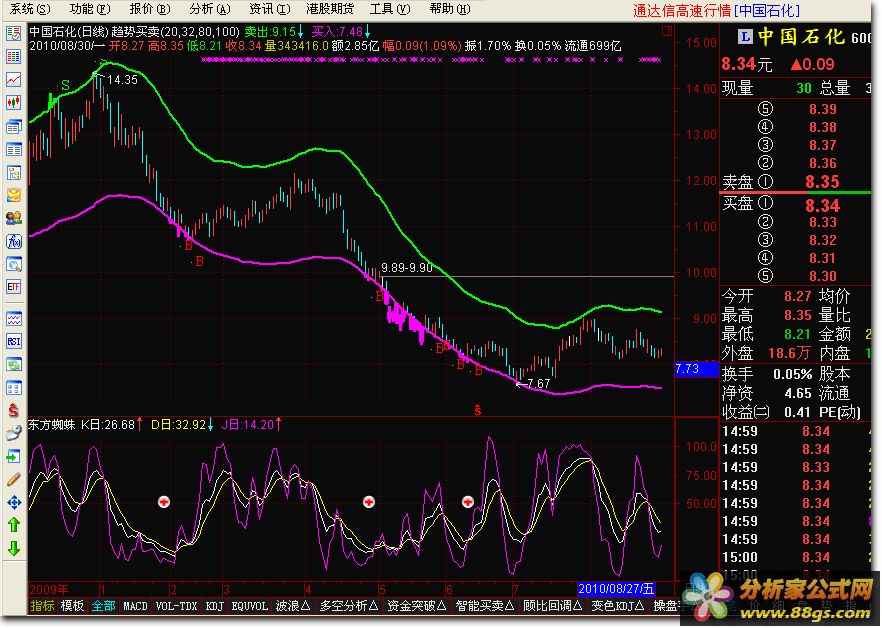The image size is (882, 628).
Task: Switch to the red line intraday chart icon
Action: (14, 80)
